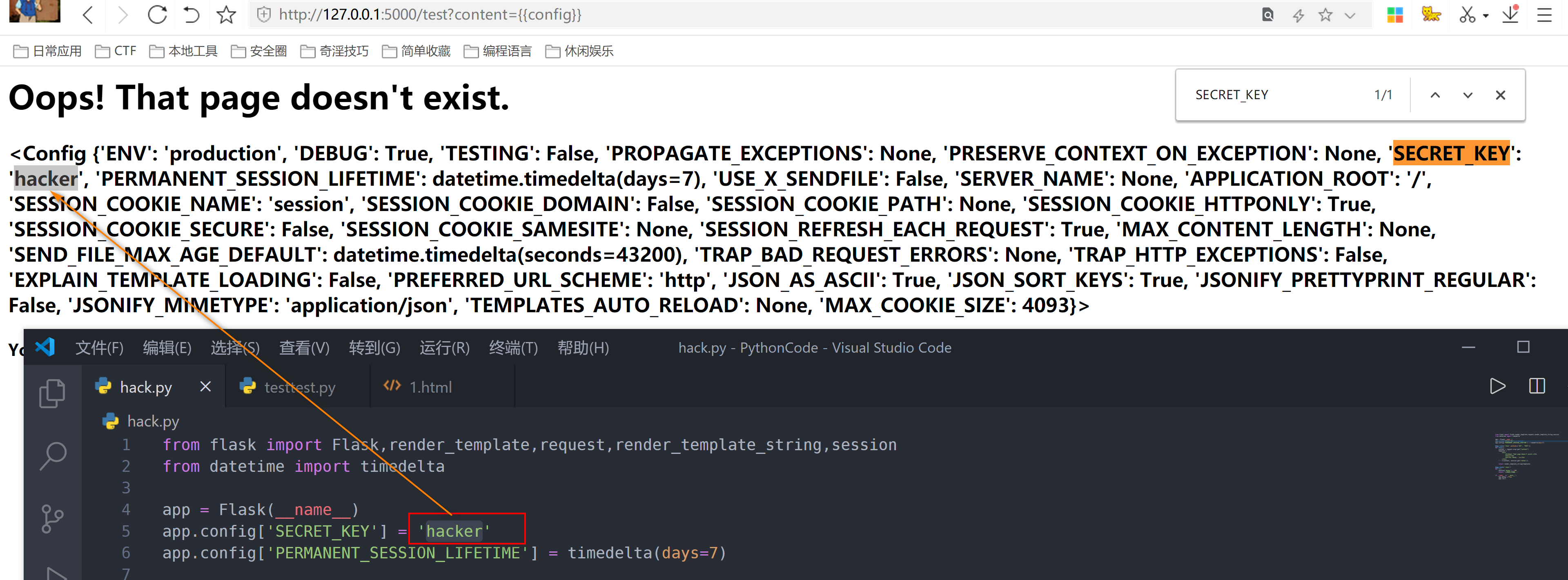Bookmark page with star icon left of address bar
Screen dimensions: 1568x580
227,15
